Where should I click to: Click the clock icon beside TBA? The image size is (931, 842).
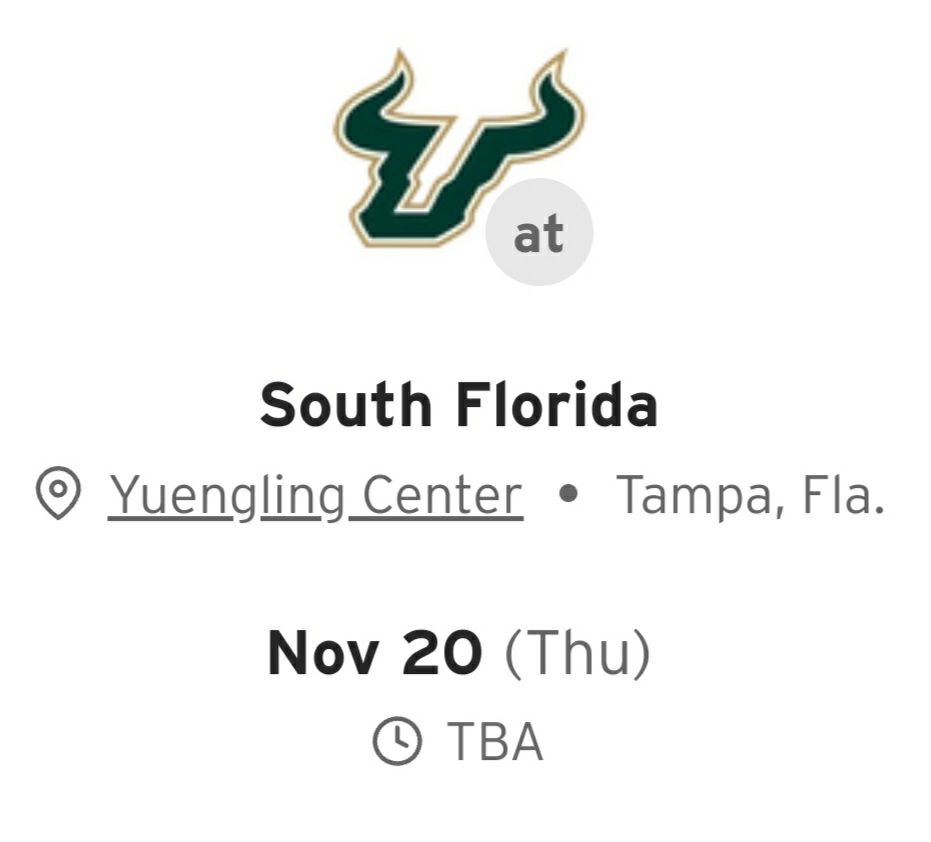point(397,742)
